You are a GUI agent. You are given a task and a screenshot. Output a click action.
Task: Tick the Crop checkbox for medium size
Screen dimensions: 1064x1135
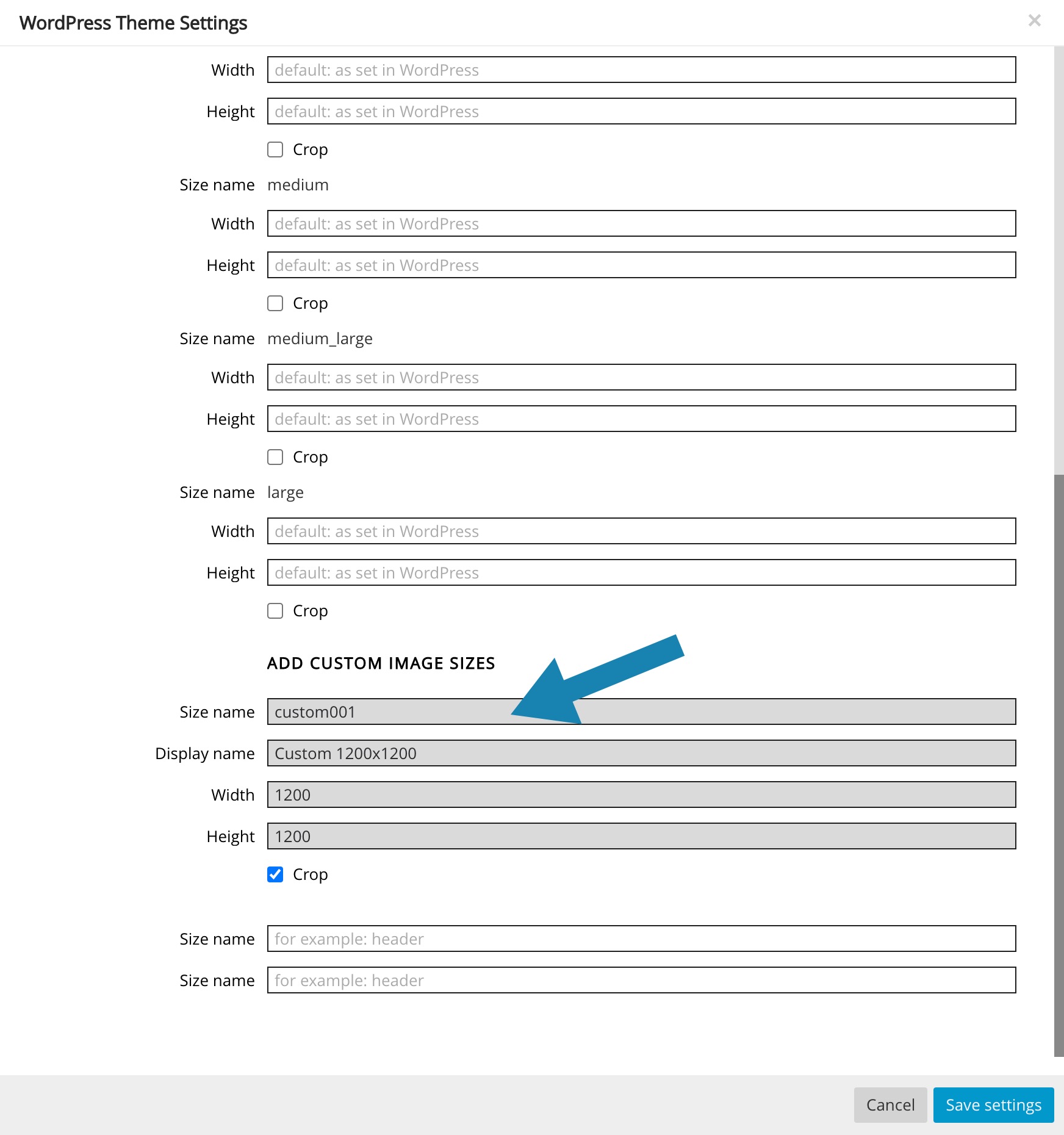[275, 303]
